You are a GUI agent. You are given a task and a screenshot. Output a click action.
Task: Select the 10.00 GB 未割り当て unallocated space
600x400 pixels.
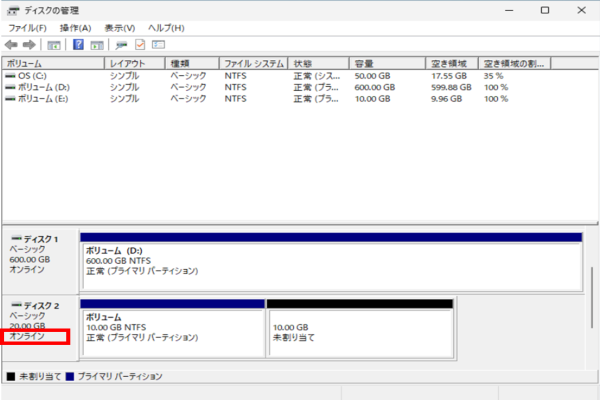coord(360,326)
